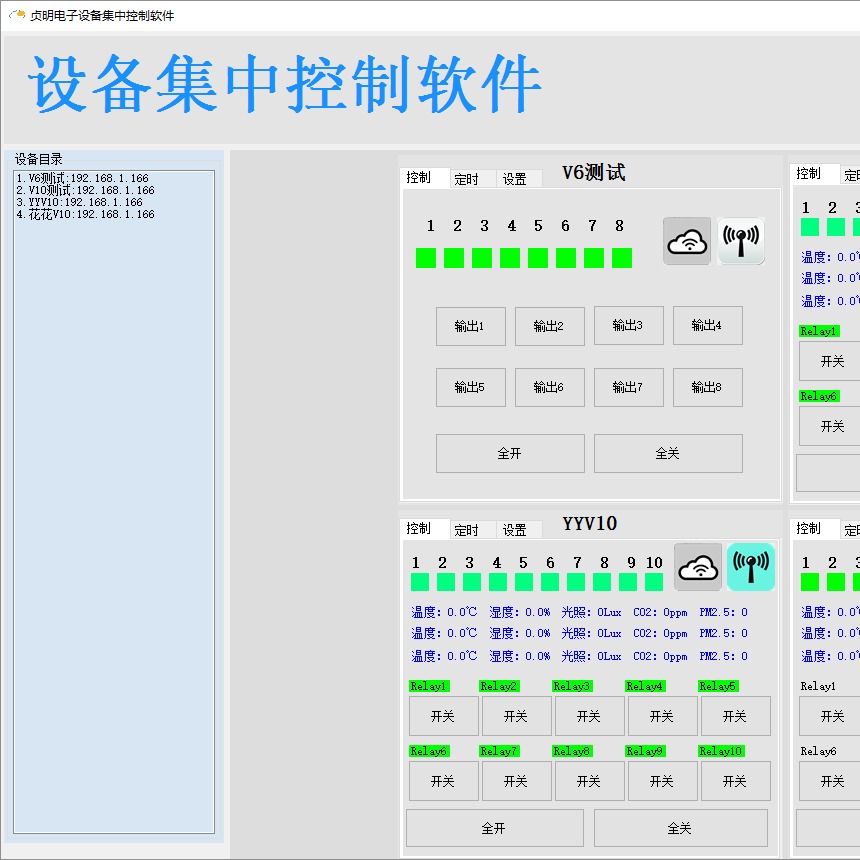
Task: Click the V6测试 panel title
Action: pos(594,173)
